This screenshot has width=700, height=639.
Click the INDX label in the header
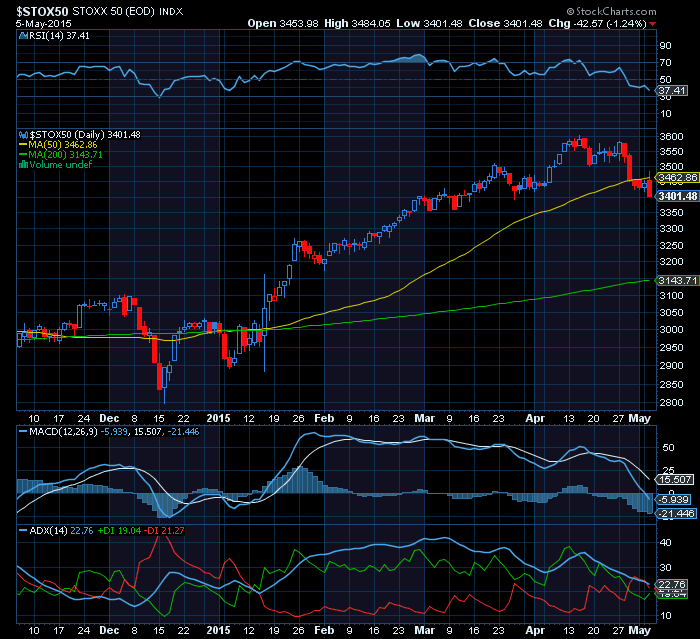click(x=171, y=12)
